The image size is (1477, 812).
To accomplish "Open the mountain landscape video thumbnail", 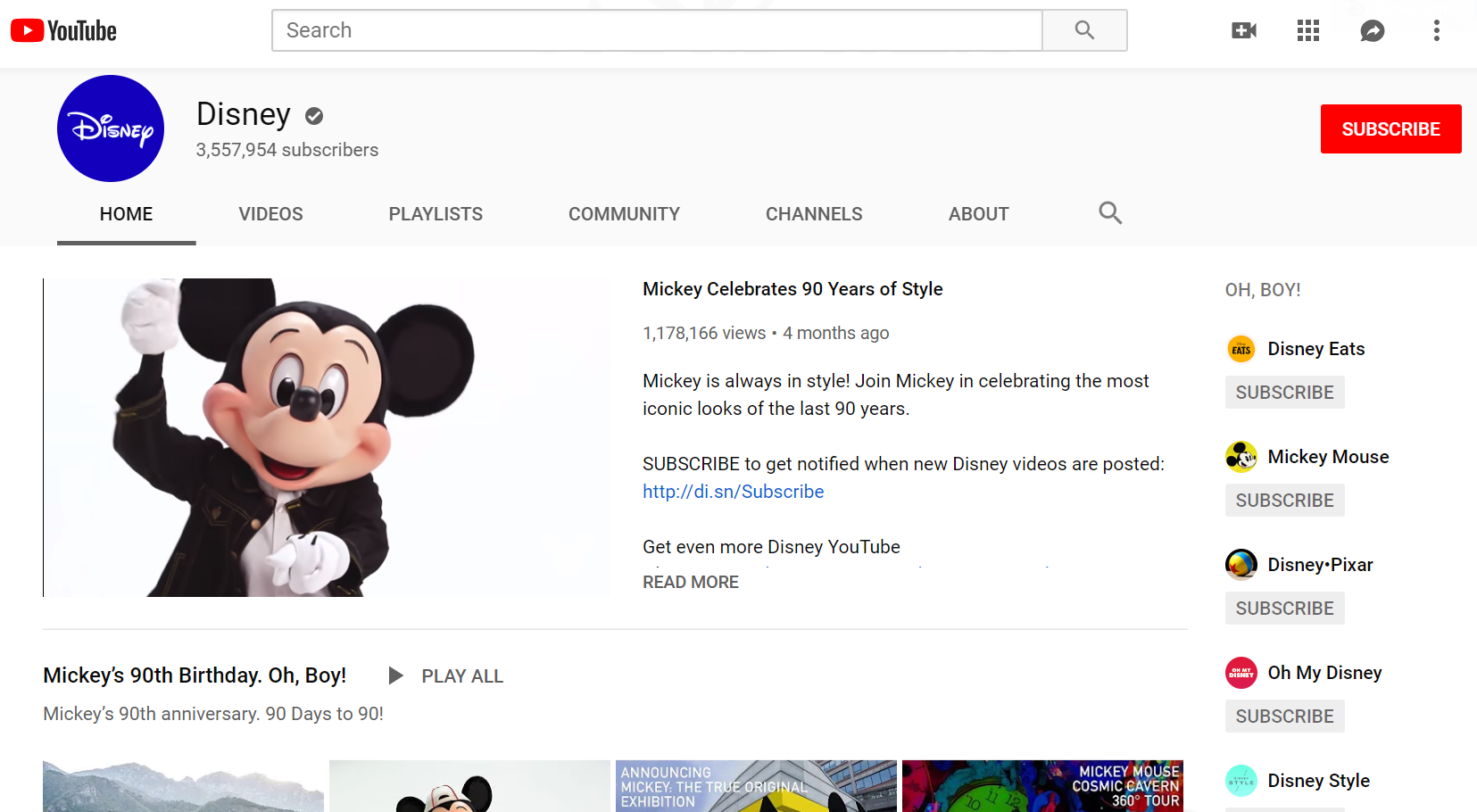I will click(183, 786).
